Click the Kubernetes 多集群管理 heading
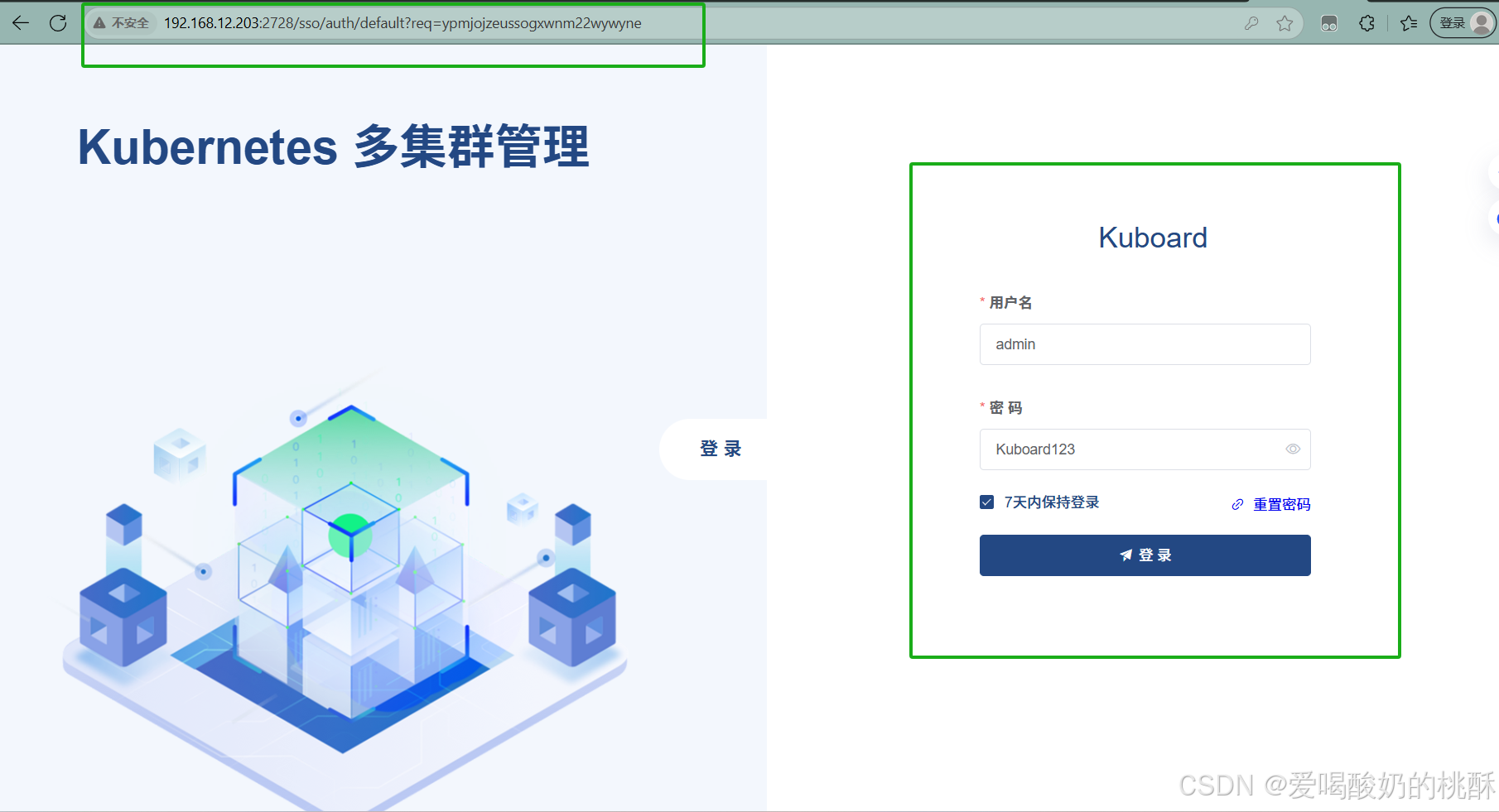The image size is (1499, 812). pos(334,147)
